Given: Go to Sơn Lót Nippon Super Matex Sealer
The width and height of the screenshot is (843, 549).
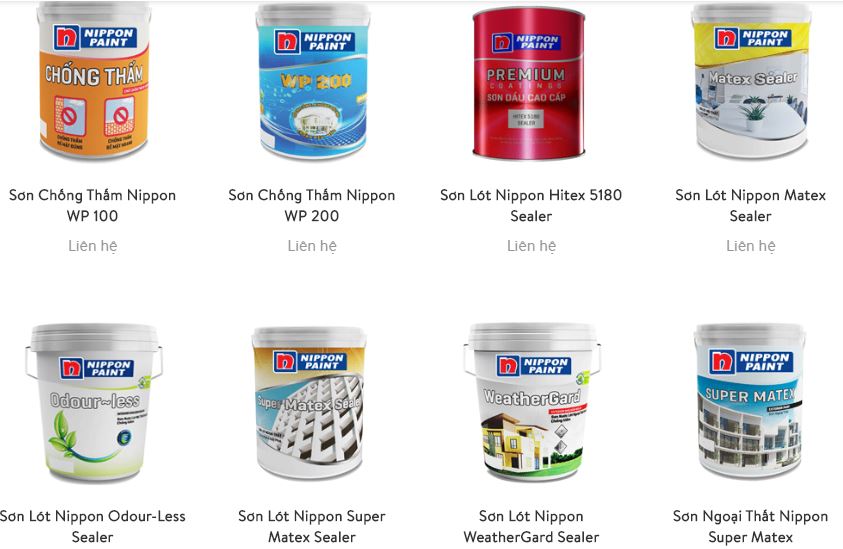Looking at the screenshot, I should 312,526.
